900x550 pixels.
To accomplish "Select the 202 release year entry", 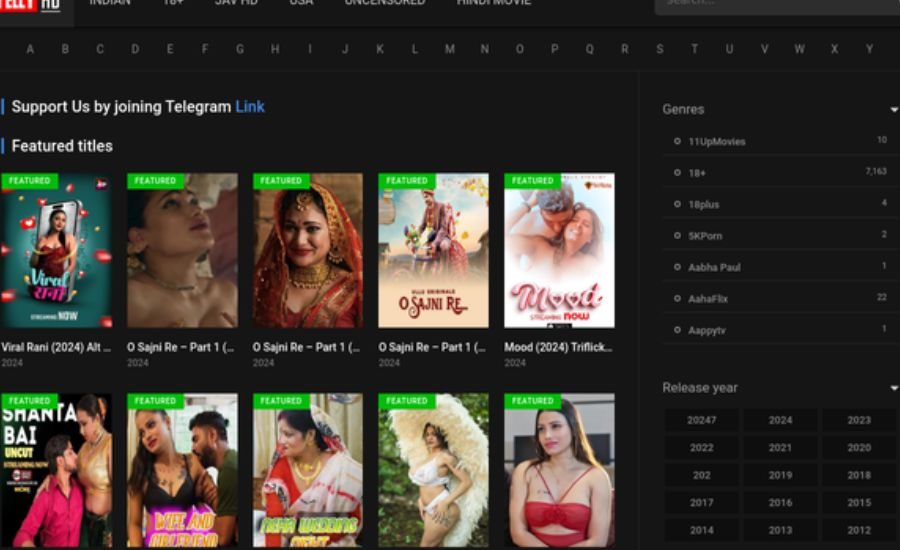I will (x=701, y=475).
